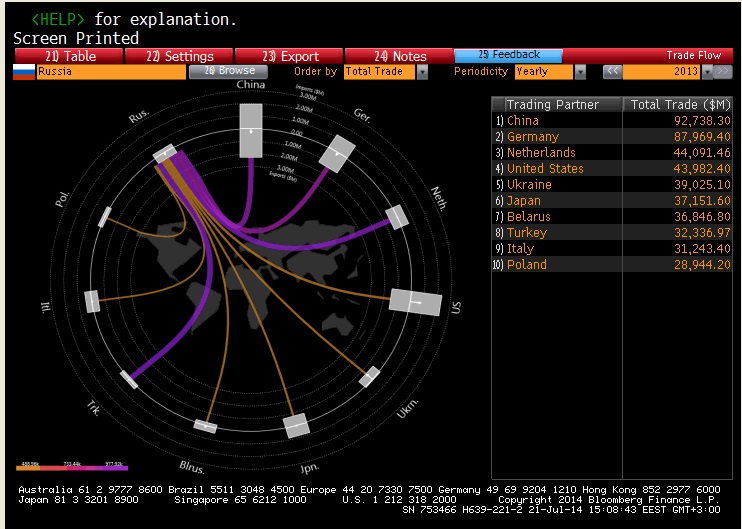Select United States in the partner table

[x=545, y=168]
